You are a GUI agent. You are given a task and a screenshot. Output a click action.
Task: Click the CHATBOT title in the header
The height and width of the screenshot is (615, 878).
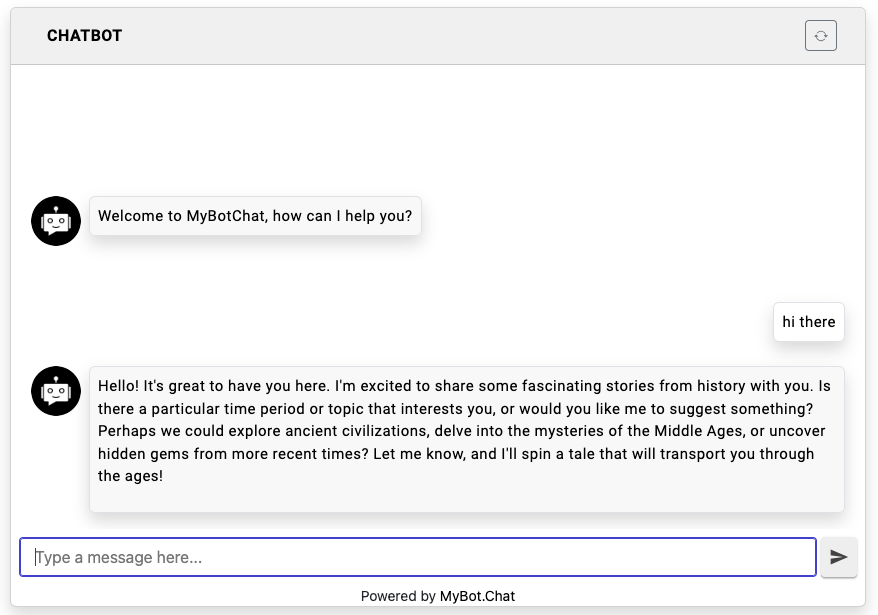84,36
